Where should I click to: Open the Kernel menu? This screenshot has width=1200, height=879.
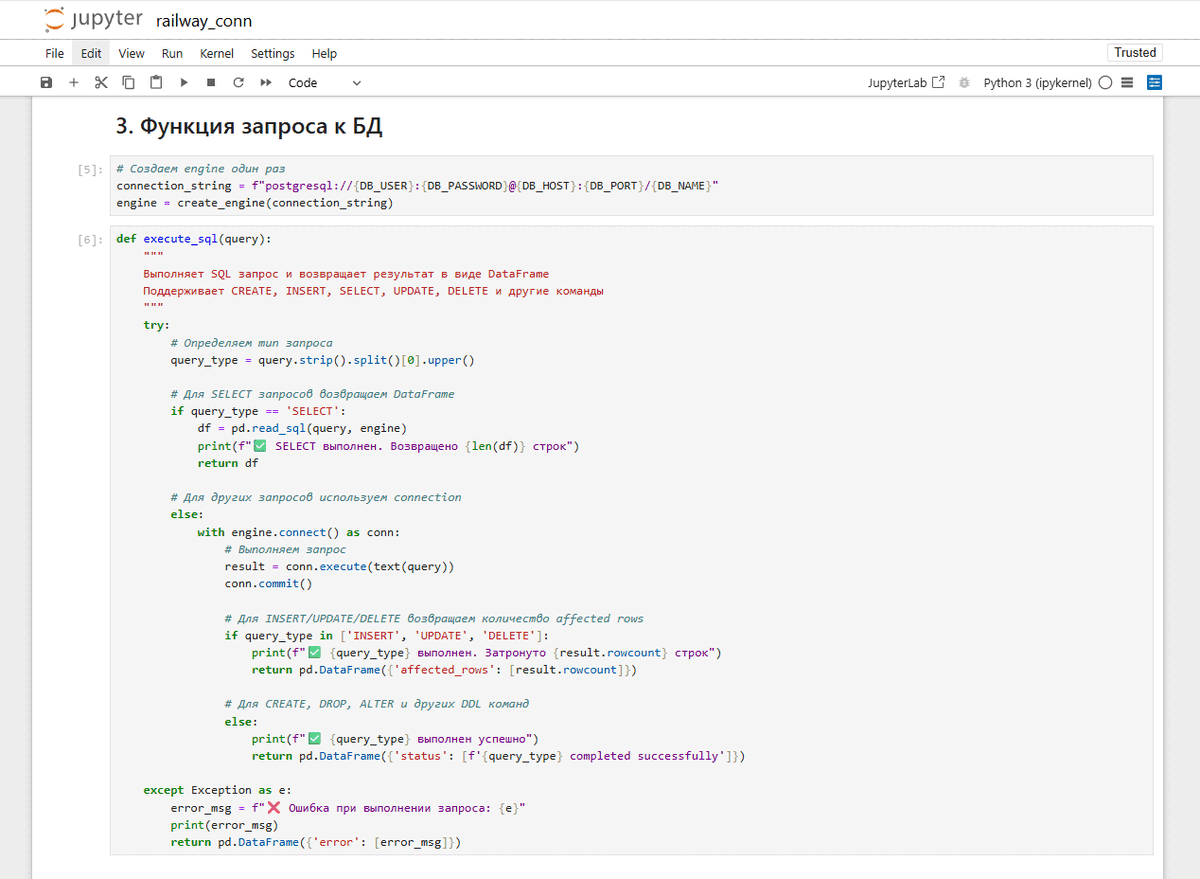217,54
